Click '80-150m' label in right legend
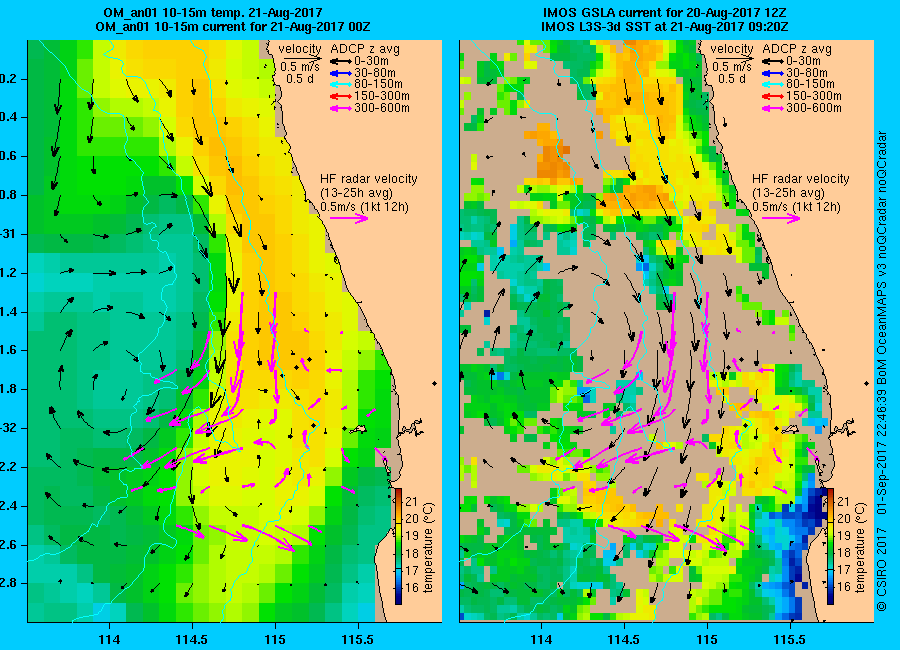Image resolution: width=900 pixels, height=650 pixels. click(810, 84)
